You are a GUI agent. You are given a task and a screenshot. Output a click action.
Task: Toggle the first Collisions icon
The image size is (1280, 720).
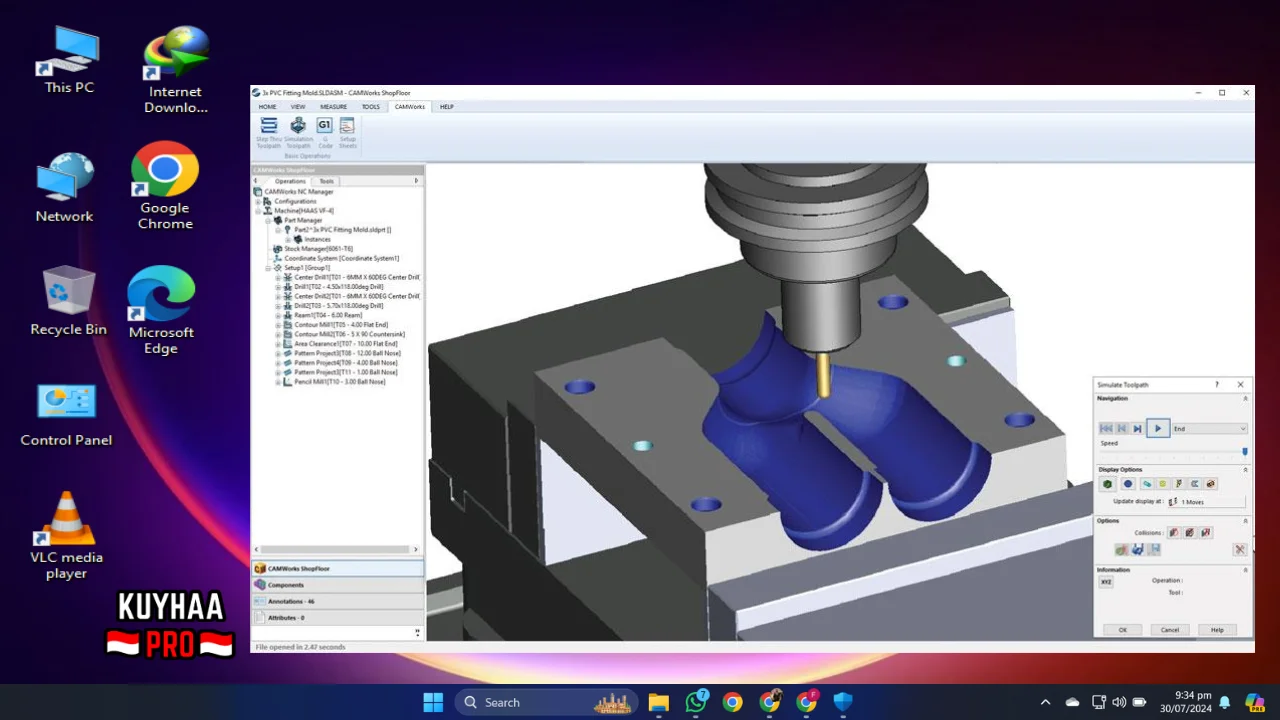point(1174,533)
